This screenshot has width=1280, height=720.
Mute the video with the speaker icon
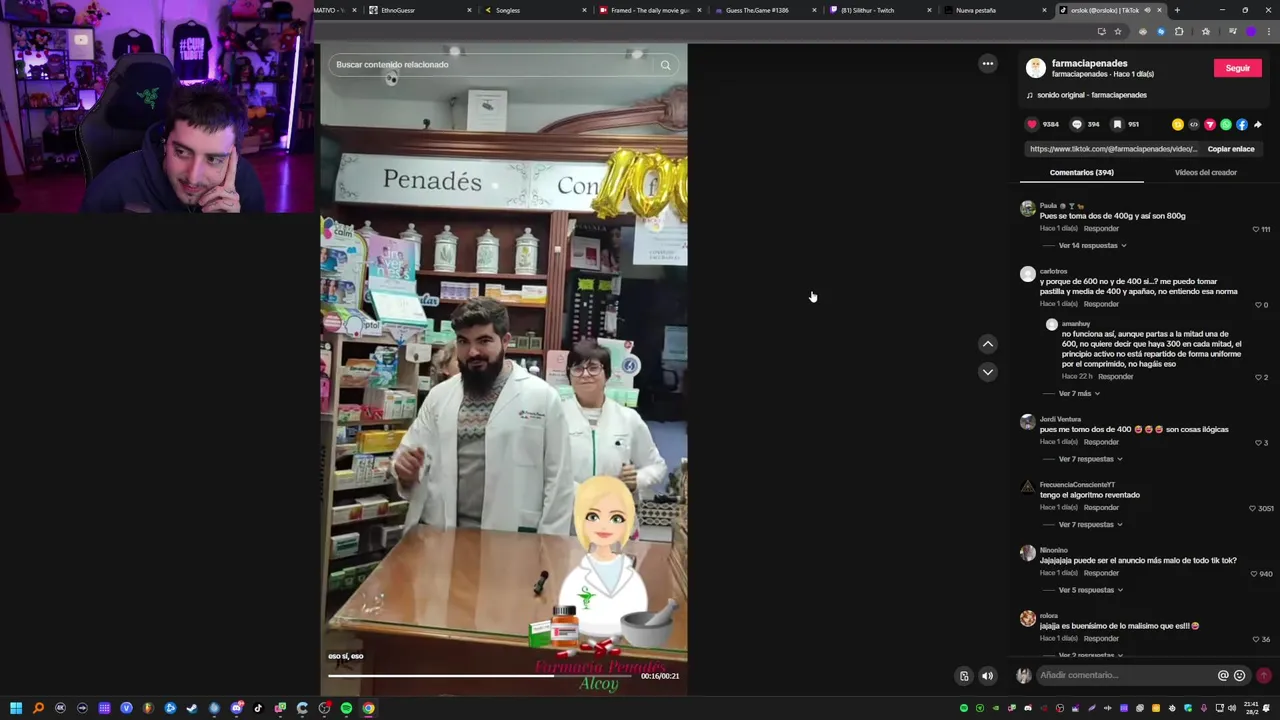pyautogui.click(x=987, y=676)
